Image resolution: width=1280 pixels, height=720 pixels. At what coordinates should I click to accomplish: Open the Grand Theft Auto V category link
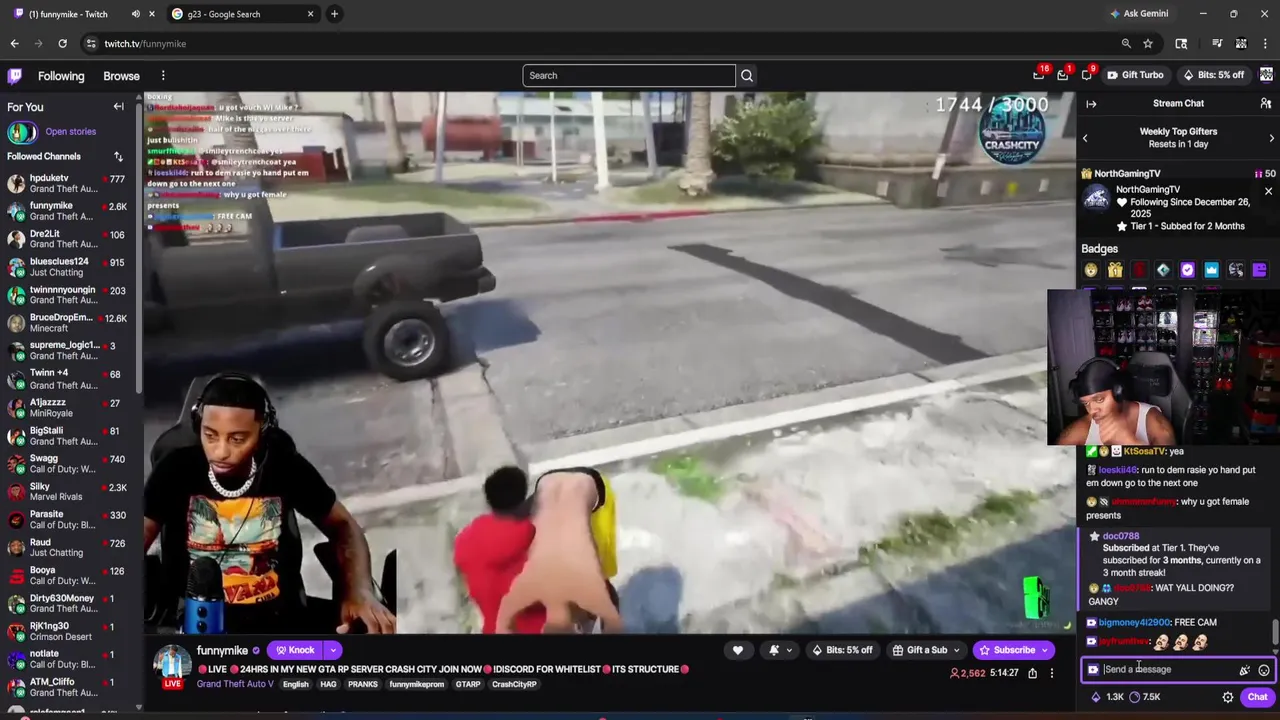[235, 685]
